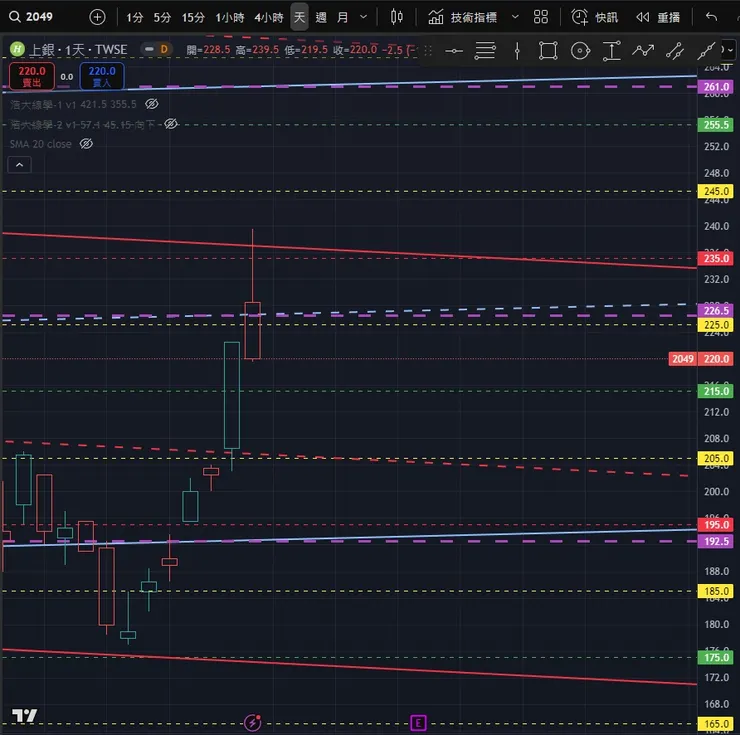This screenshot has width=740, height=735.
Task: Click the 220.0 買入 buy button
Action: point(102,76)
